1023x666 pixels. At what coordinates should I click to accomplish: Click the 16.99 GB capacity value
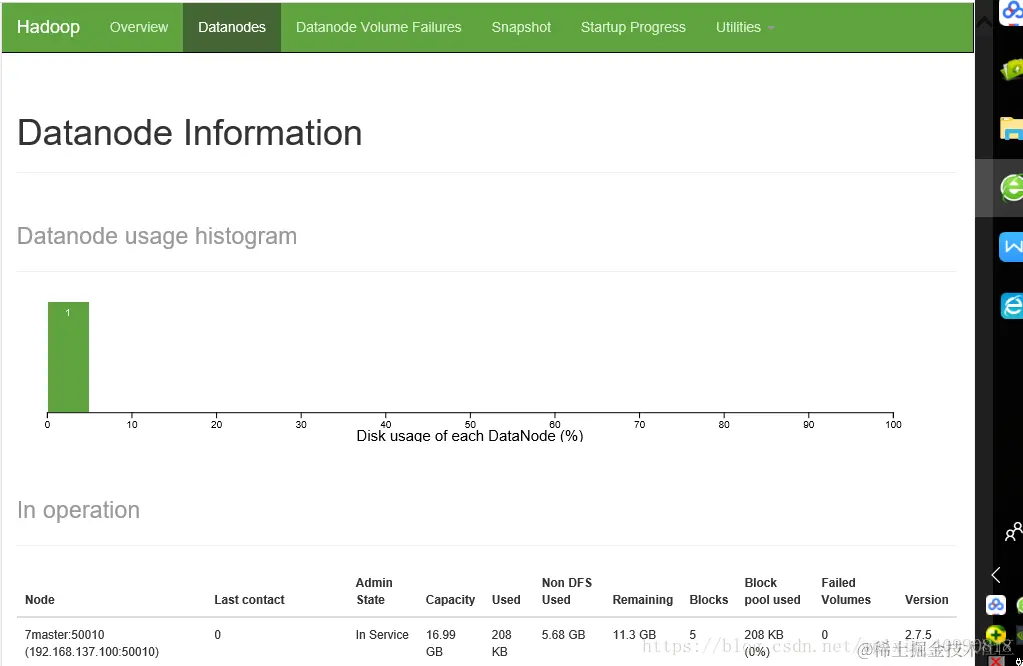[x=440, y=643]
